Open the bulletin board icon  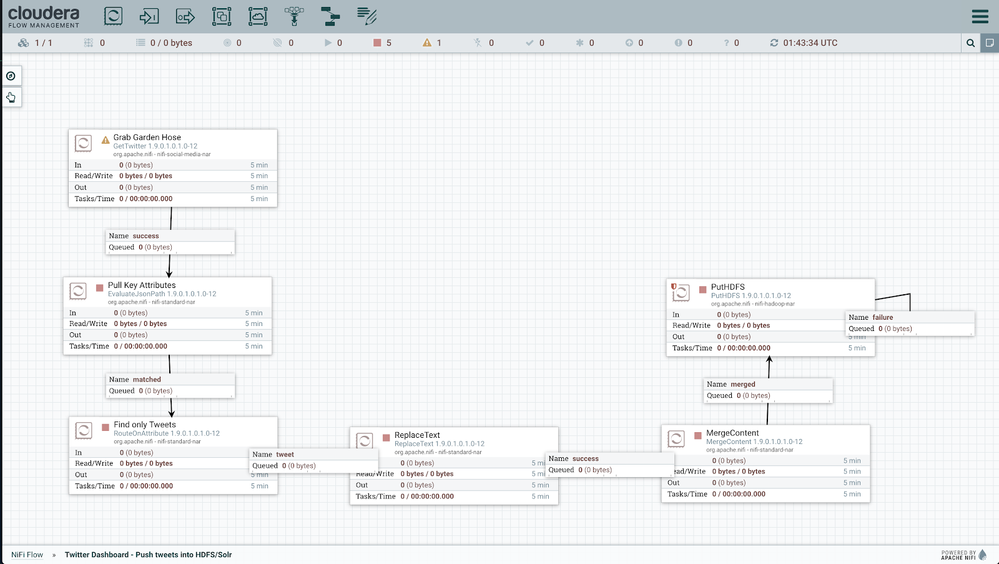[x=989, y=43]
